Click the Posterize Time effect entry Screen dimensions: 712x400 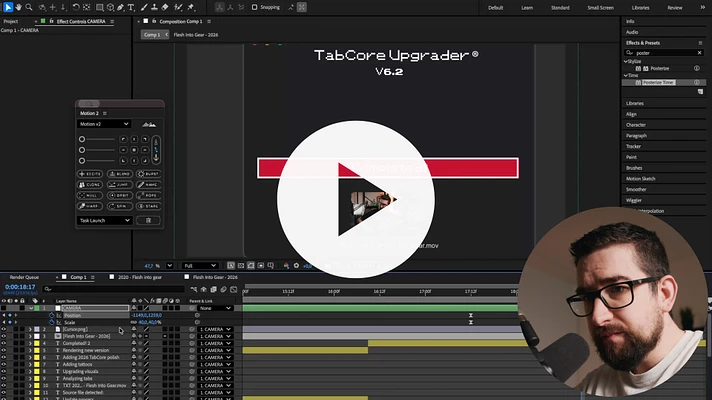tap(658, 83)
